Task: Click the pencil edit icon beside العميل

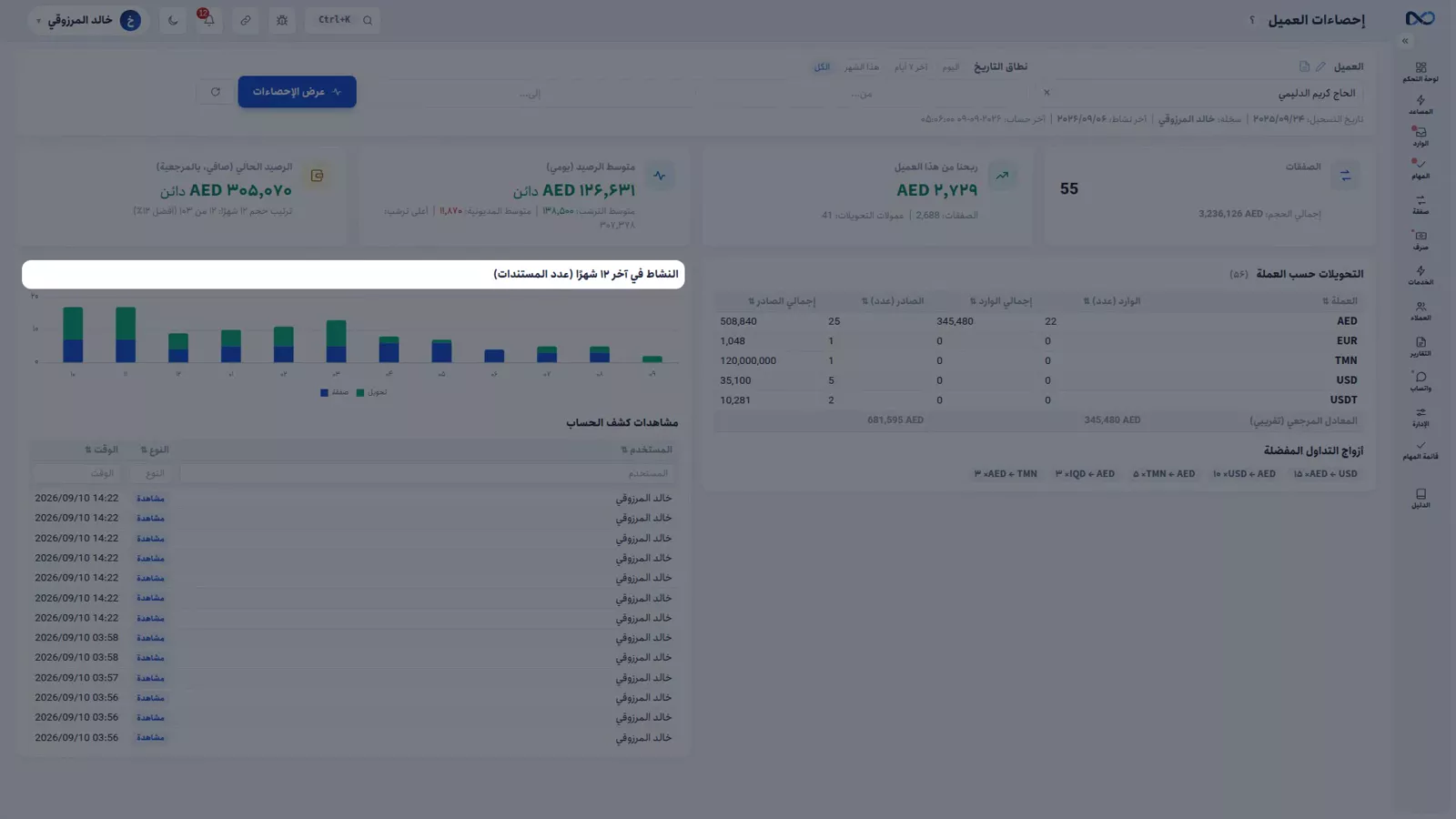Action: pyautogui.click(x=1320, y=66)
